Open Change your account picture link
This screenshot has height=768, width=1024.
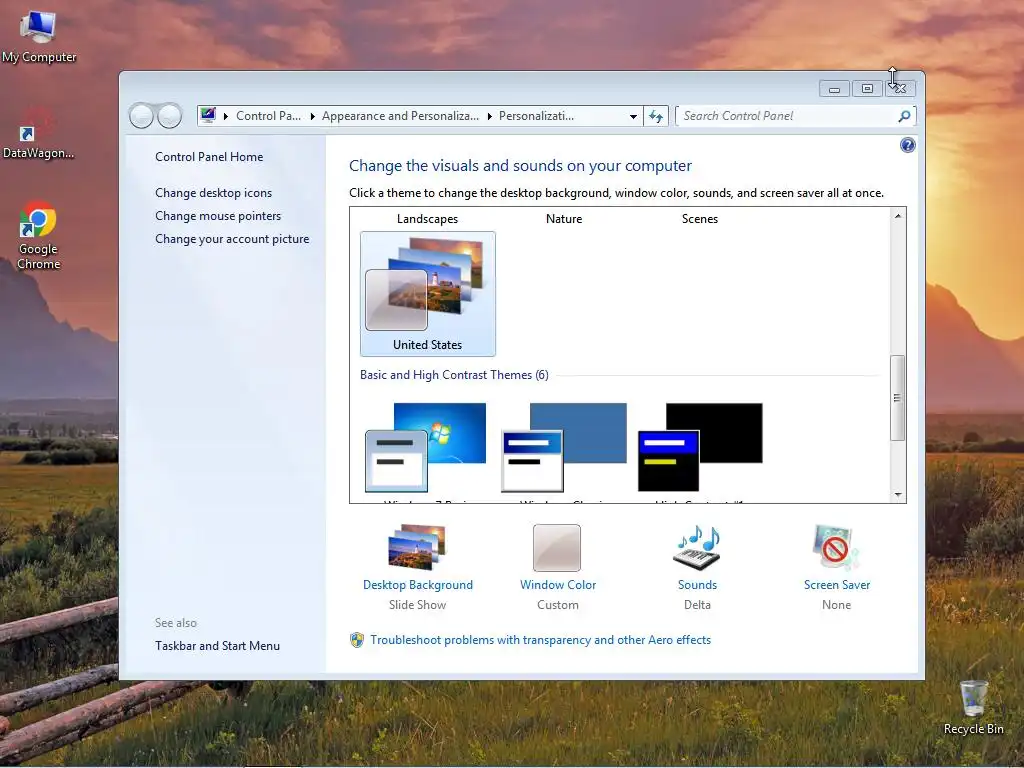232,239
